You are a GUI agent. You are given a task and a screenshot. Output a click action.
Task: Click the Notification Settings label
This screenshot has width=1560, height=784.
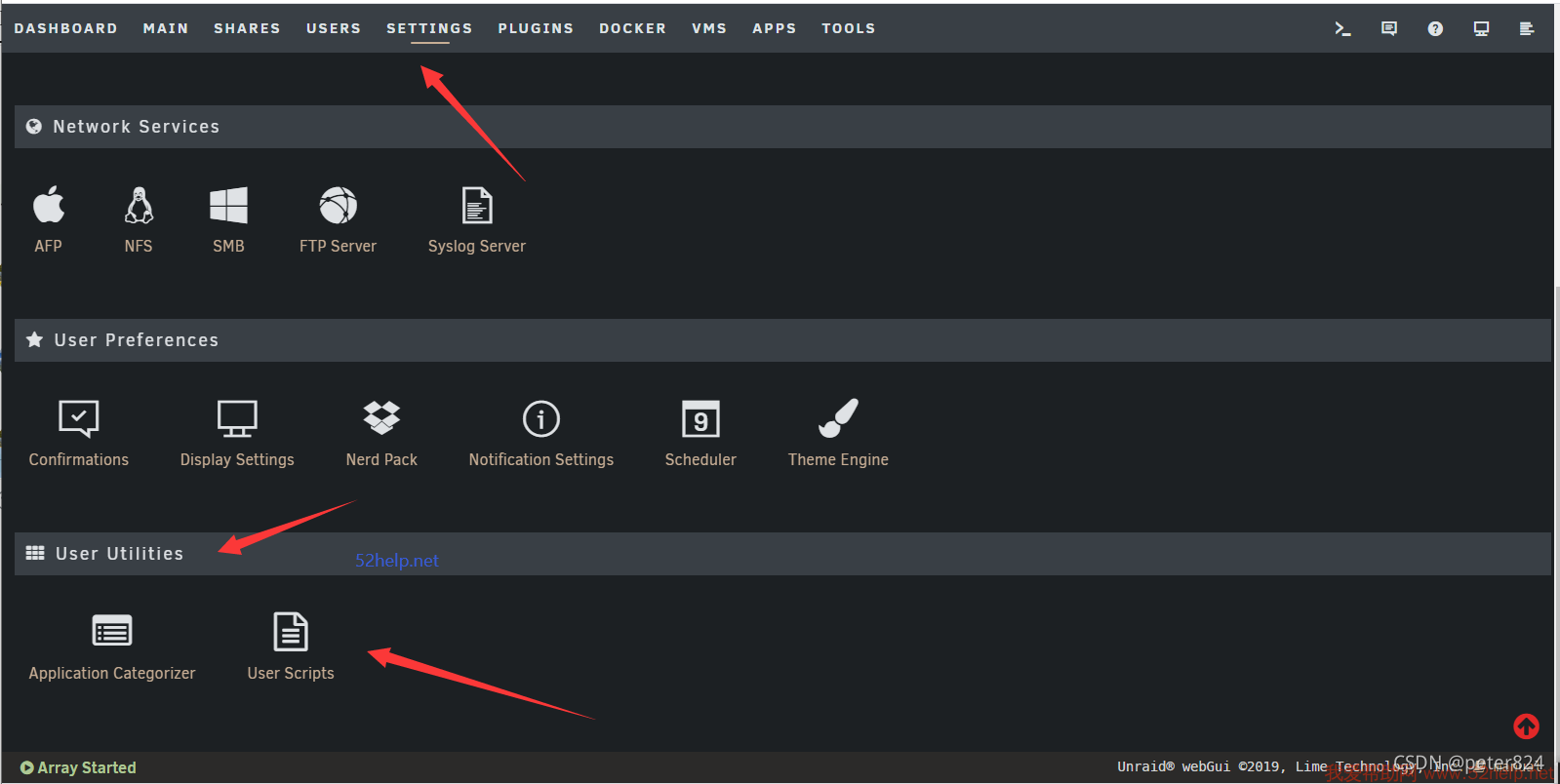coord(541,460)
